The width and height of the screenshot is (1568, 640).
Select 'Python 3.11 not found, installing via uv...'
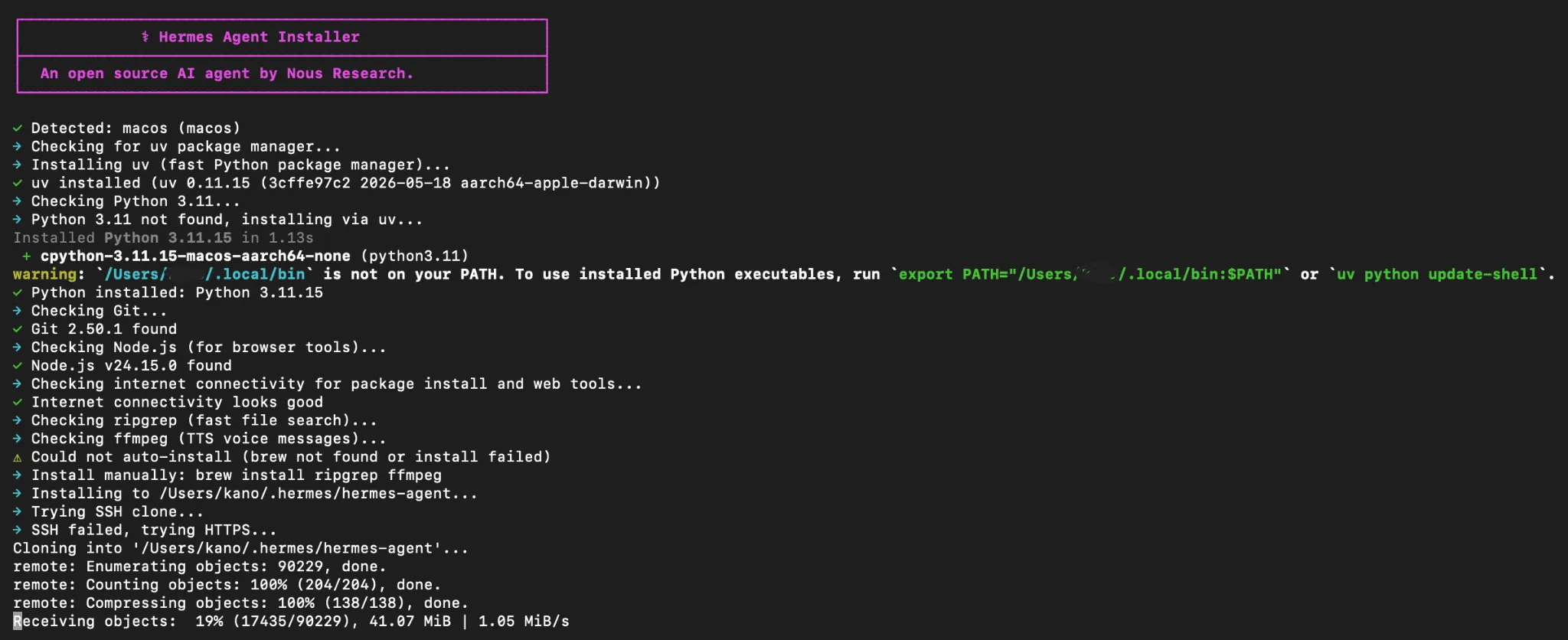217,220
